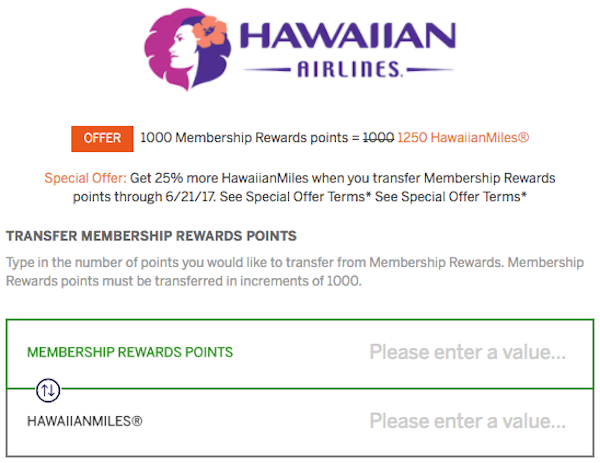This screenshot has width=600, height=463.
Task: Click the orange OFFER badge
Action: click(x=102, y=139)
